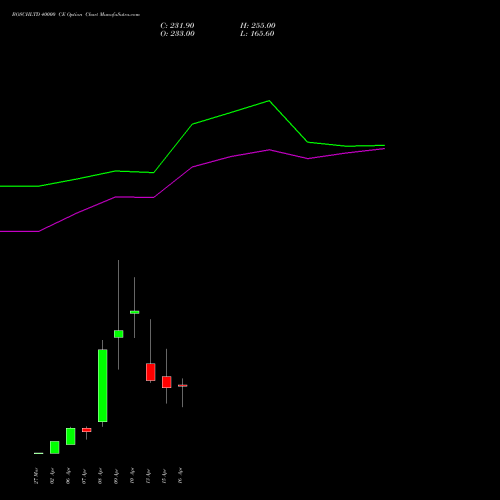The height and width of the screenshot is (500, 500).
Task: Select the green candlestick on 09 Apr
Action: pyautogui.click(x=119, y=334)
